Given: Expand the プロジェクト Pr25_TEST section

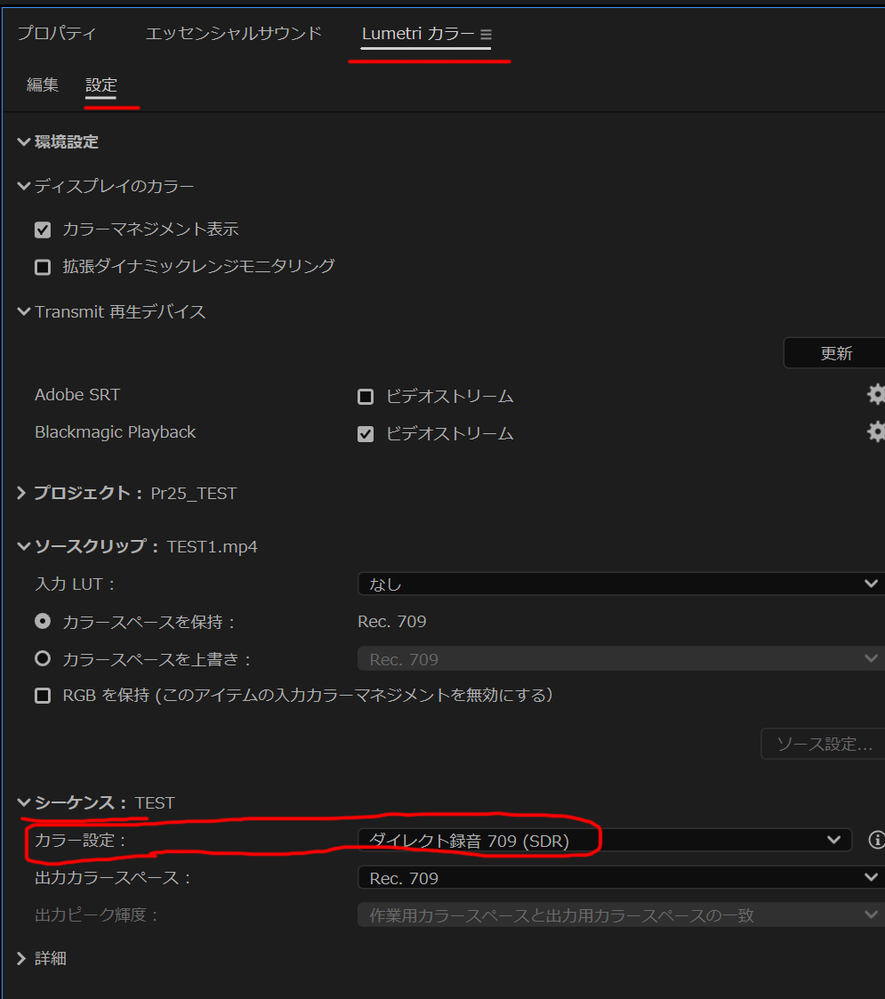Looking at the screenshot, I should [x=21, y=492].
